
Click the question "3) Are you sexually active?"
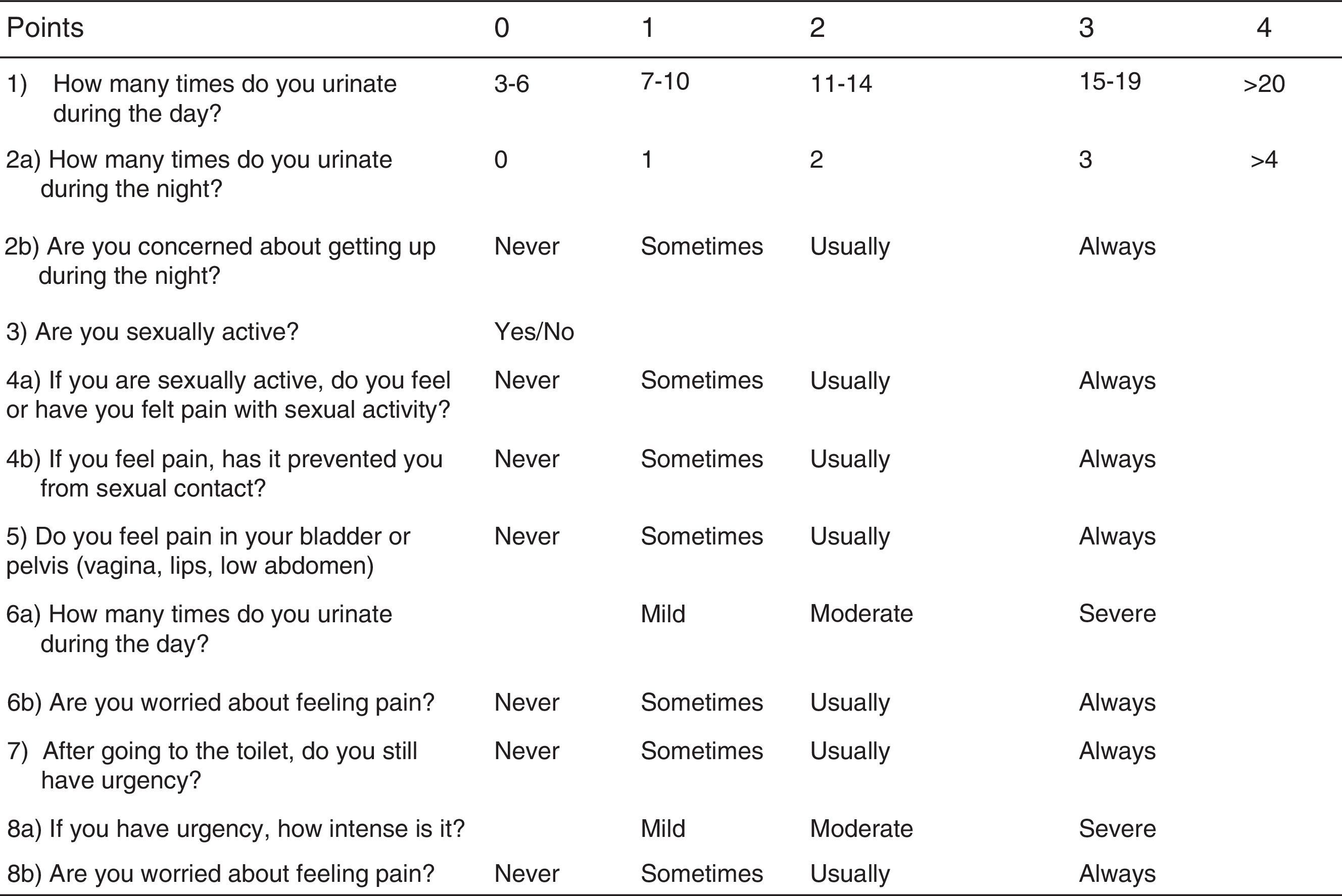(152, 332)
